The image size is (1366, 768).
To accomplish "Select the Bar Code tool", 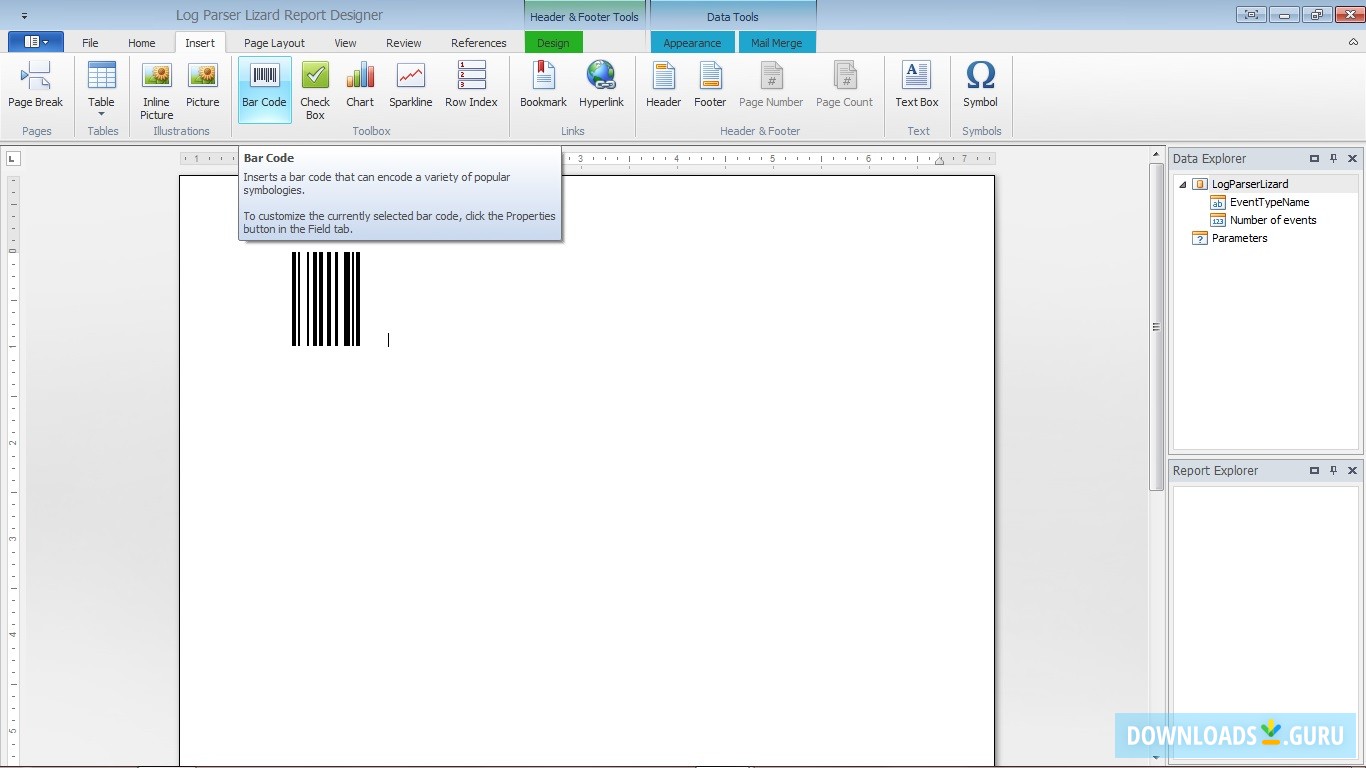I will 264,90.
